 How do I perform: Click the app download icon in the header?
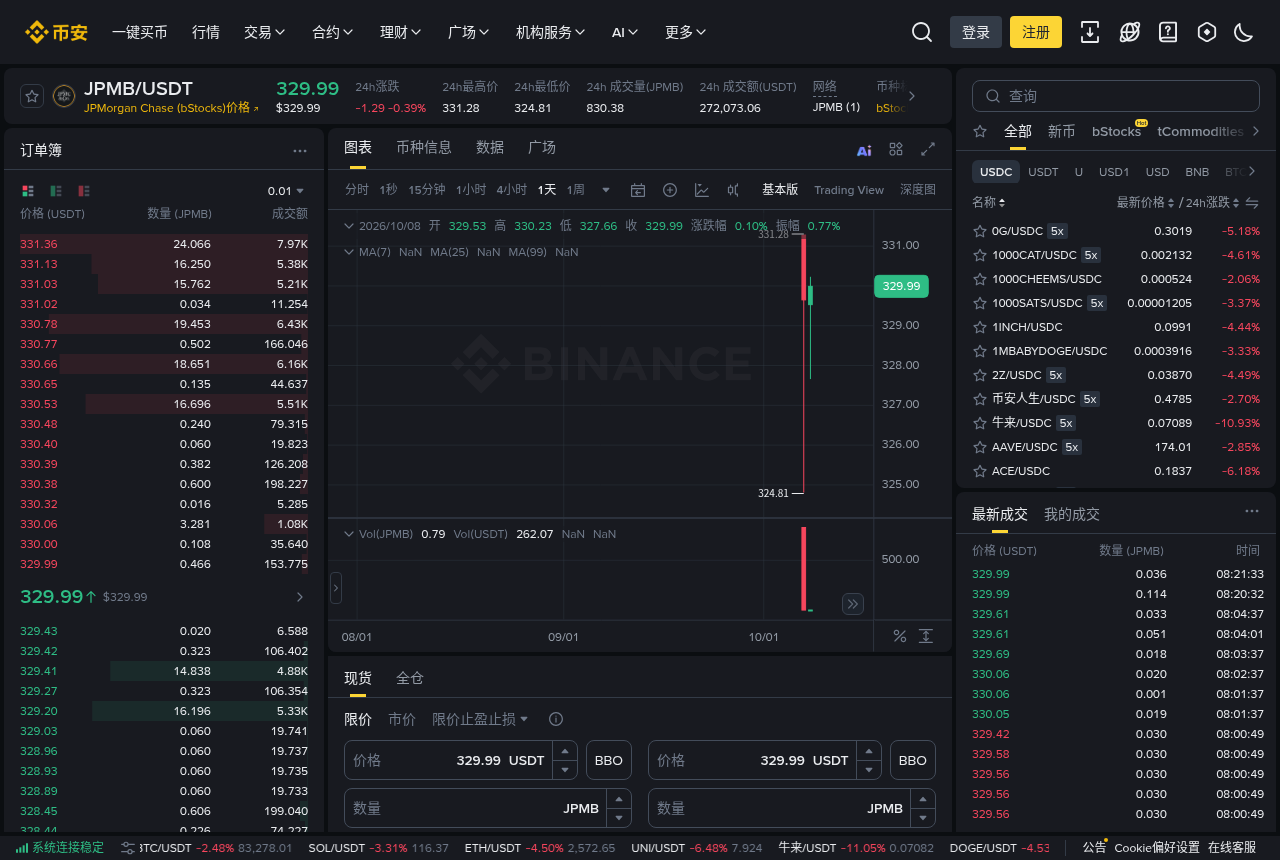pyautogui.click(x=1090, y=32)
